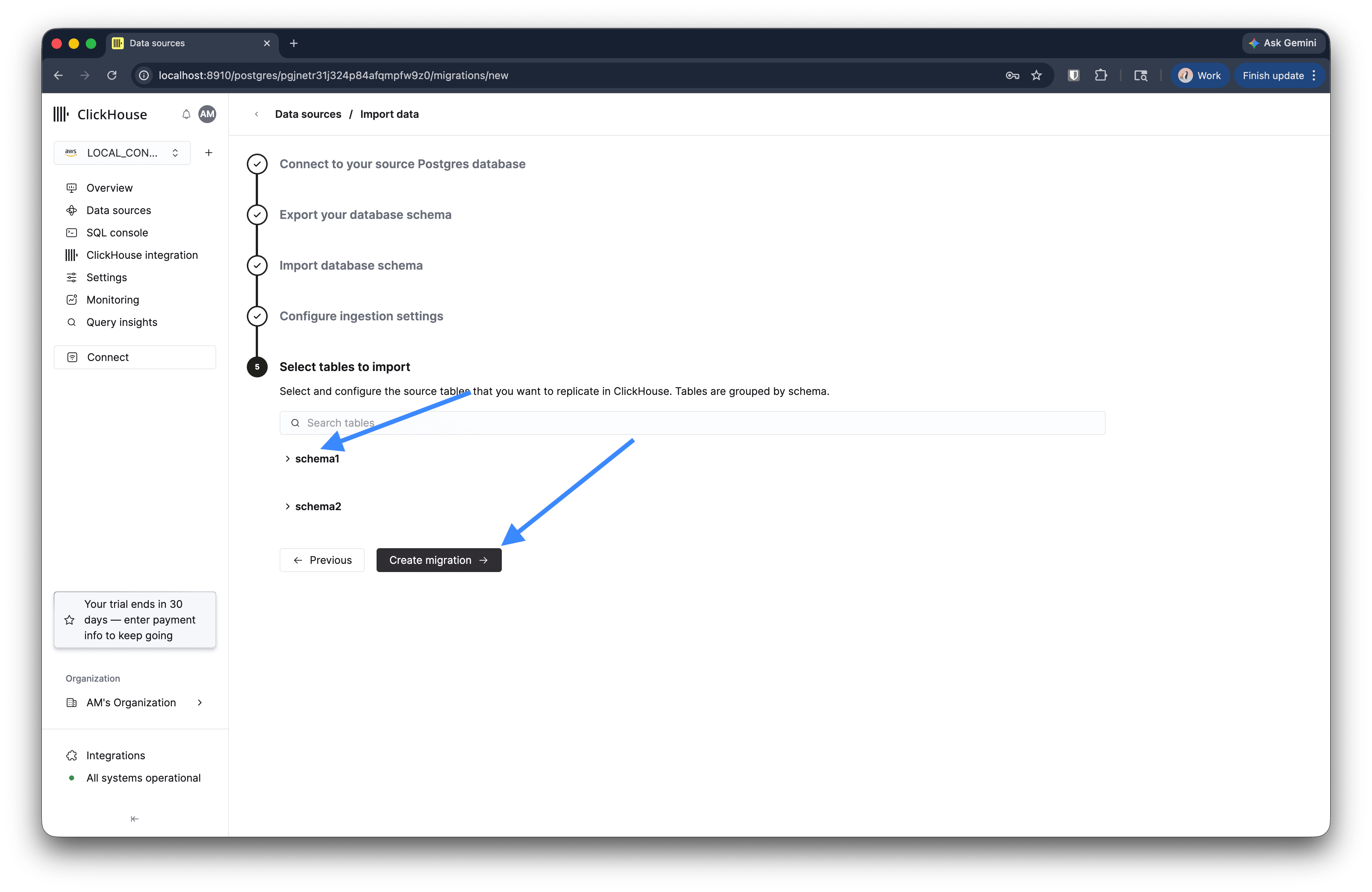Open Monitoring in sidebar
1372x892 pixels.
[x=113, y=300]
